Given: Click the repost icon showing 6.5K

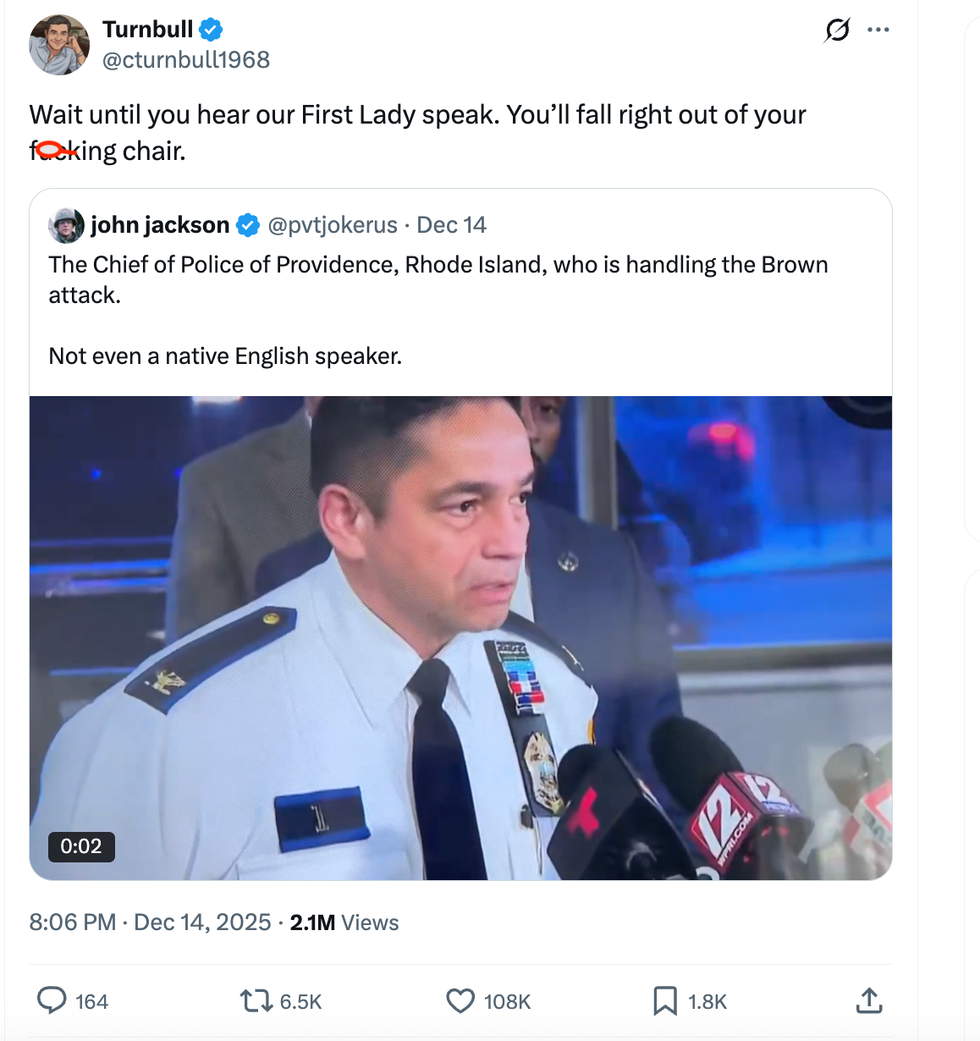Looking at the screenshot, I should pos(258,999).
